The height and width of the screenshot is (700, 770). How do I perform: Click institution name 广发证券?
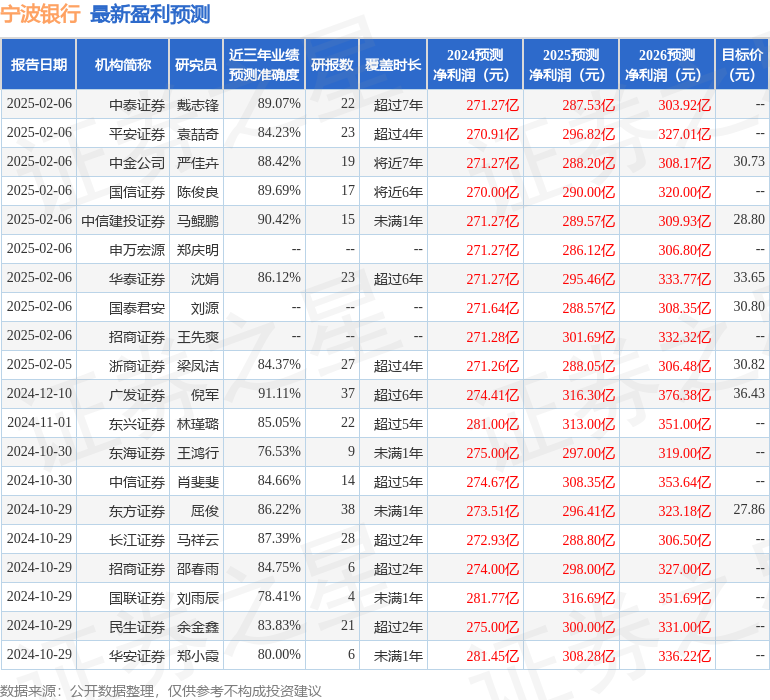tap(137, 395)
